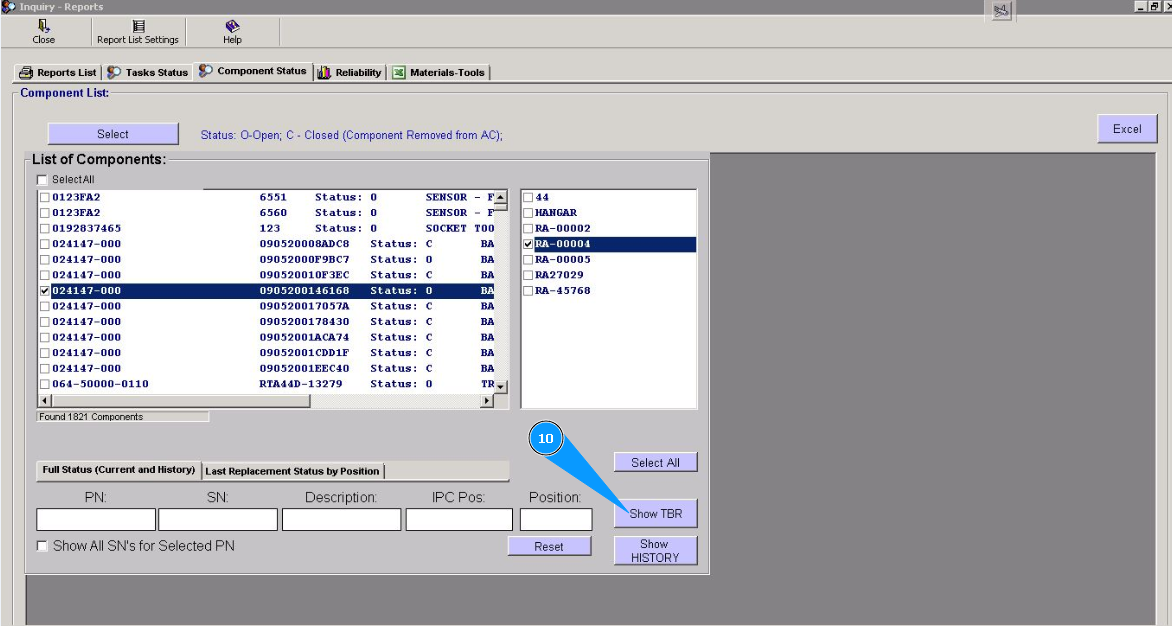1172x626 pixels.
Task: Open Report List Settings from toolbar
Action: [x=138, y=26]
